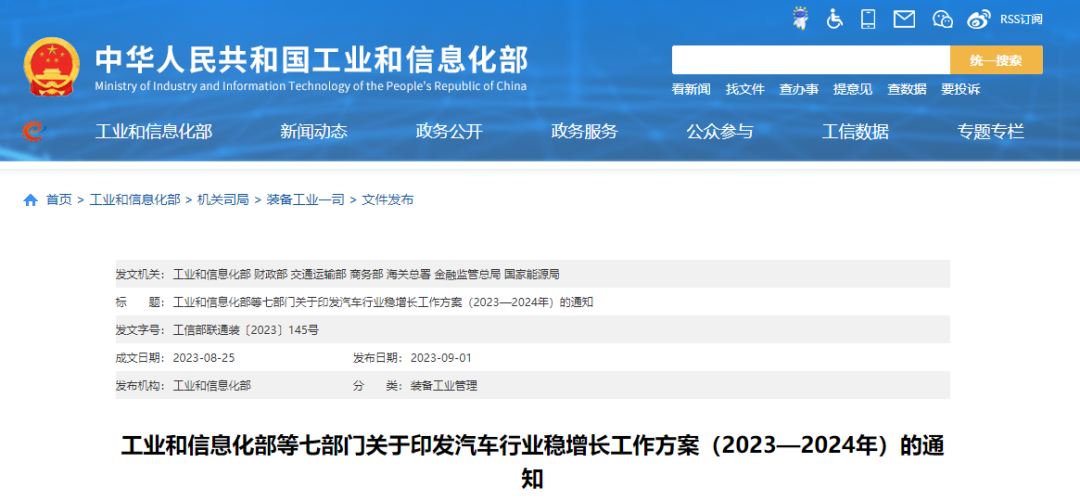Open the 专题专栏 navigation menu
The height and width of the screenshot is (501, 1080).
click(x=990, y=131)
